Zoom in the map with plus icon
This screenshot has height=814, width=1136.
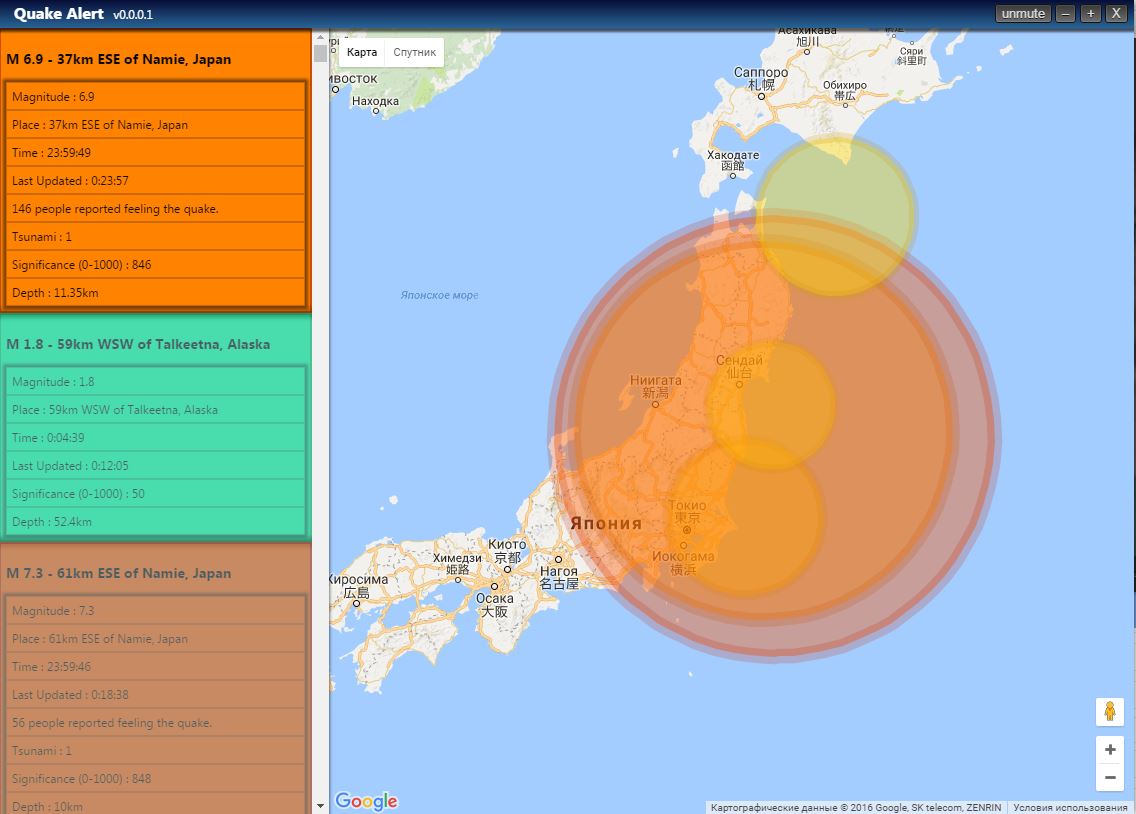tap(1110, 750)
